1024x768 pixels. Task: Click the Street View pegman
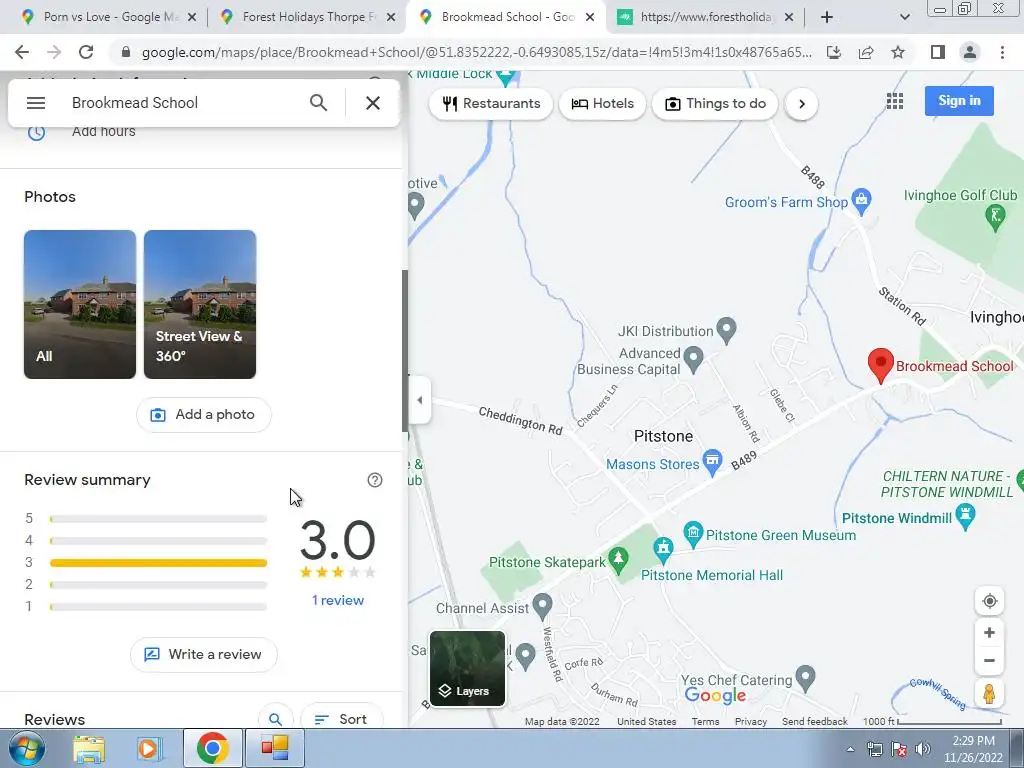(x=989, y=694)
